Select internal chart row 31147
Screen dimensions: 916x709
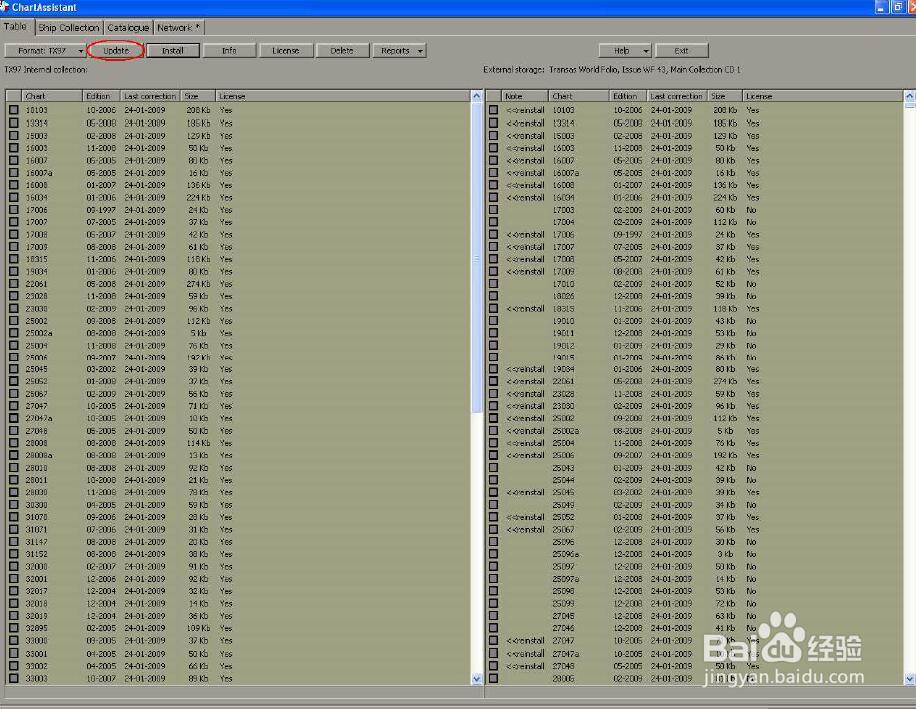click(237, 541)
